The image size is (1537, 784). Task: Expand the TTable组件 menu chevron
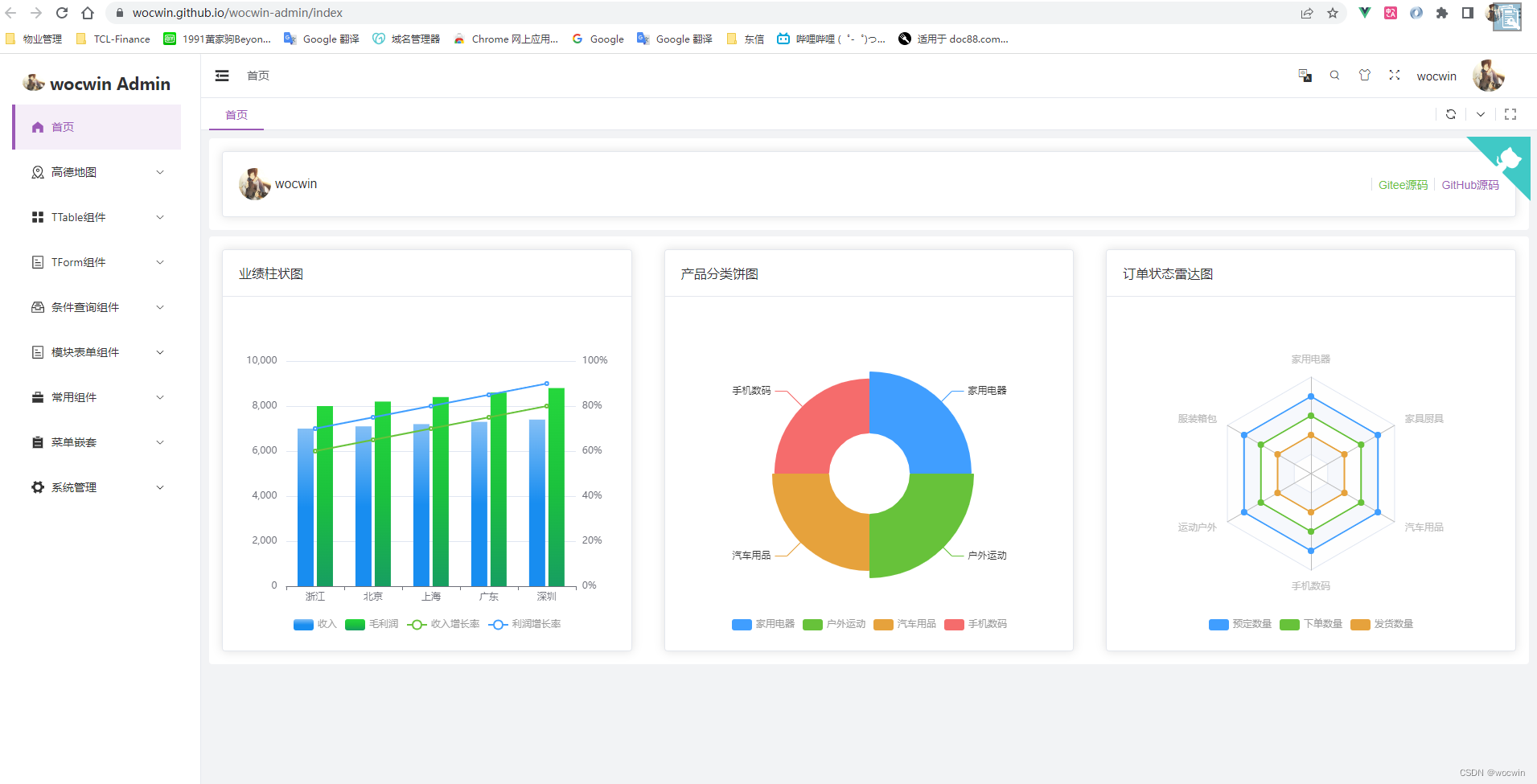[160, 217]
